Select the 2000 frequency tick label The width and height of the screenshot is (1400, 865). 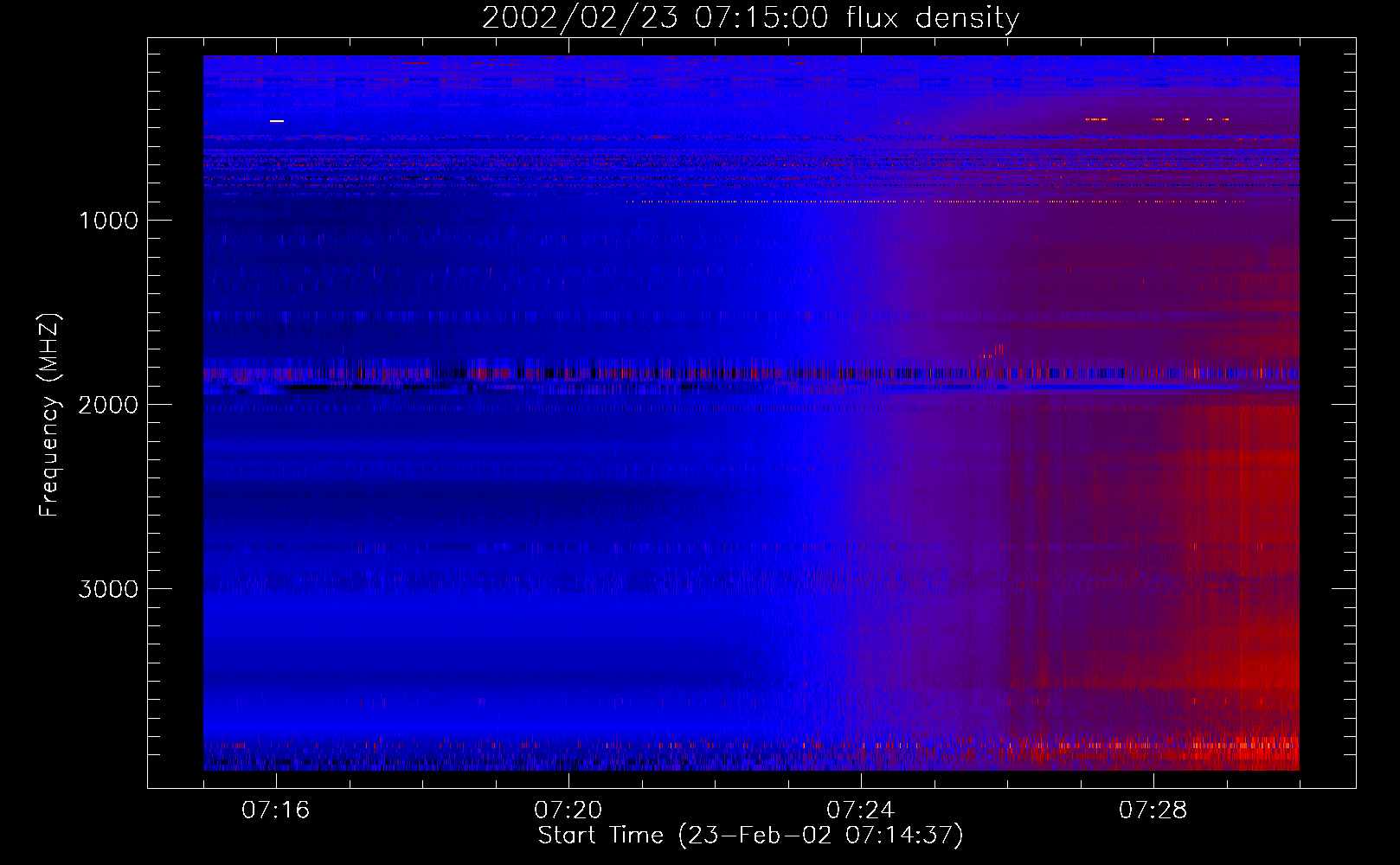(x=108, y=405)
